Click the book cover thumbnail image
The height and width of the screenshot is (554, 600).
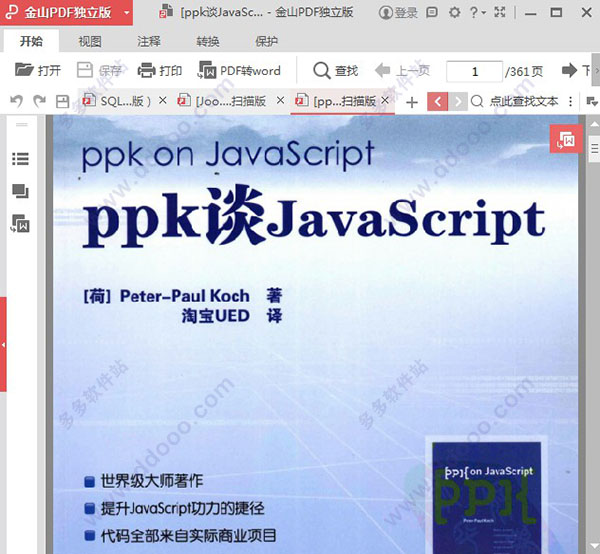486,496
